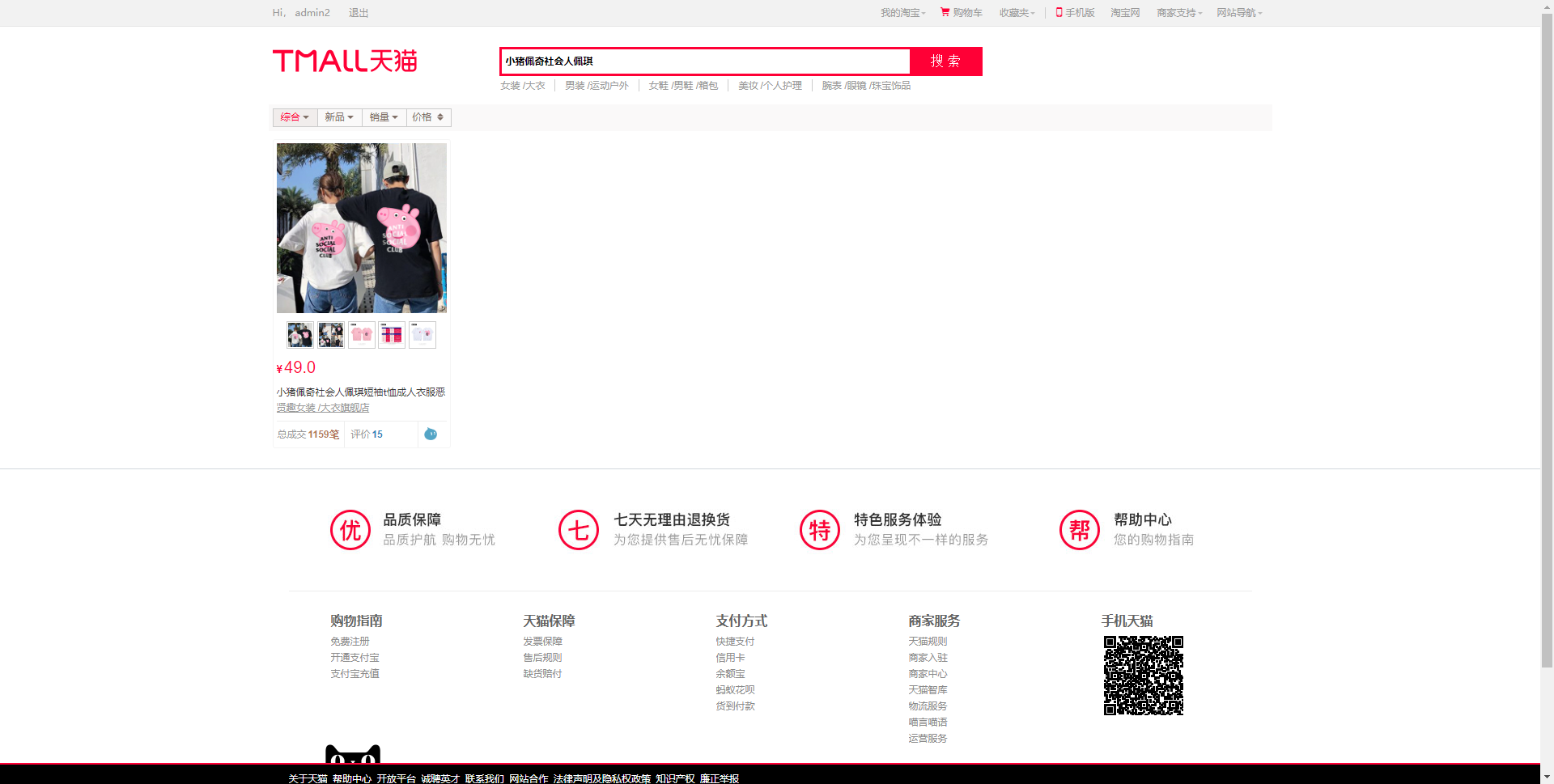
Task: Click the black Tmall cat mascot
Action: (353, 754)
